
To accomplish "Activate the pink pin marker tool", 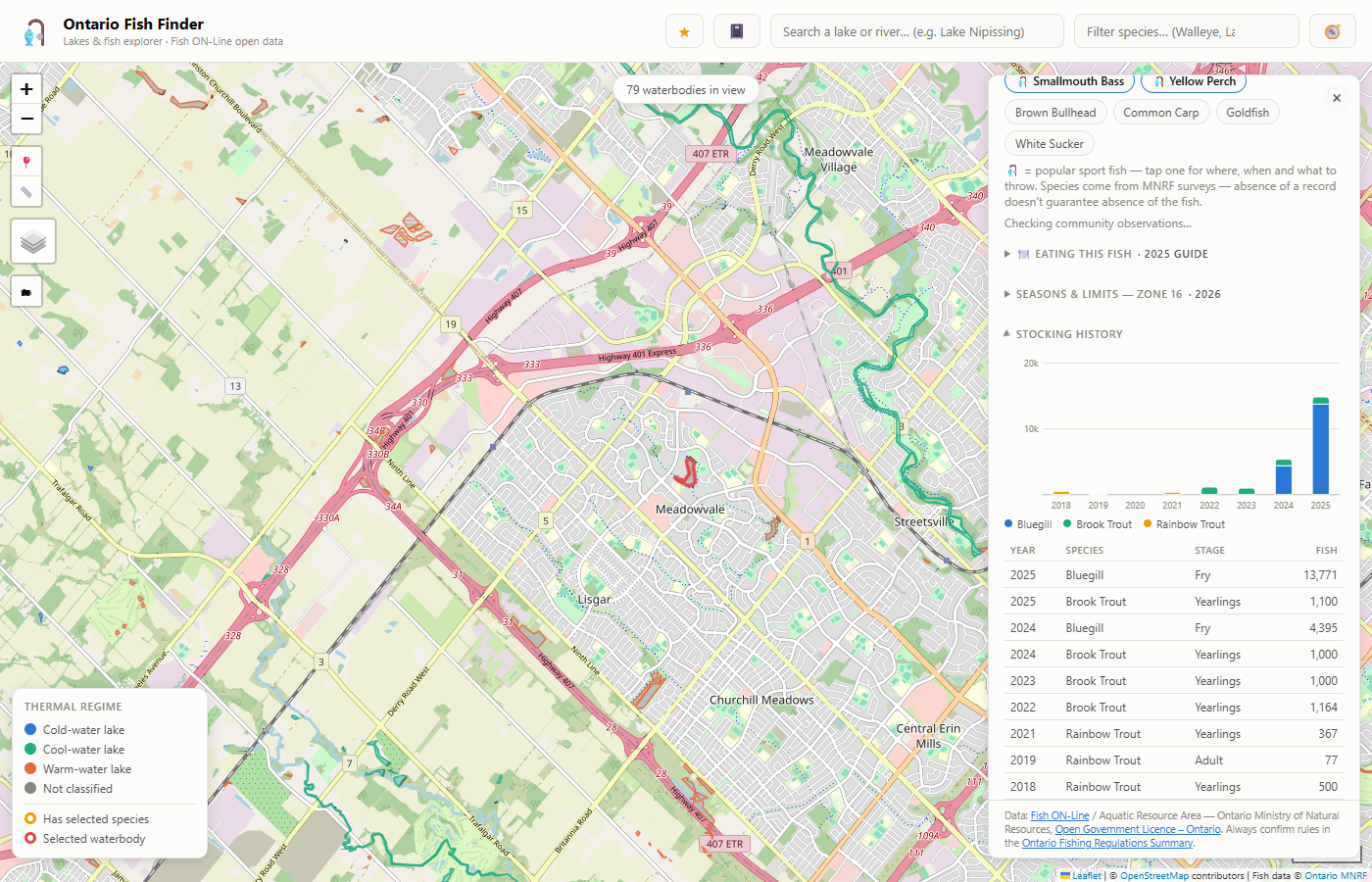I will [x=26, y=162].
